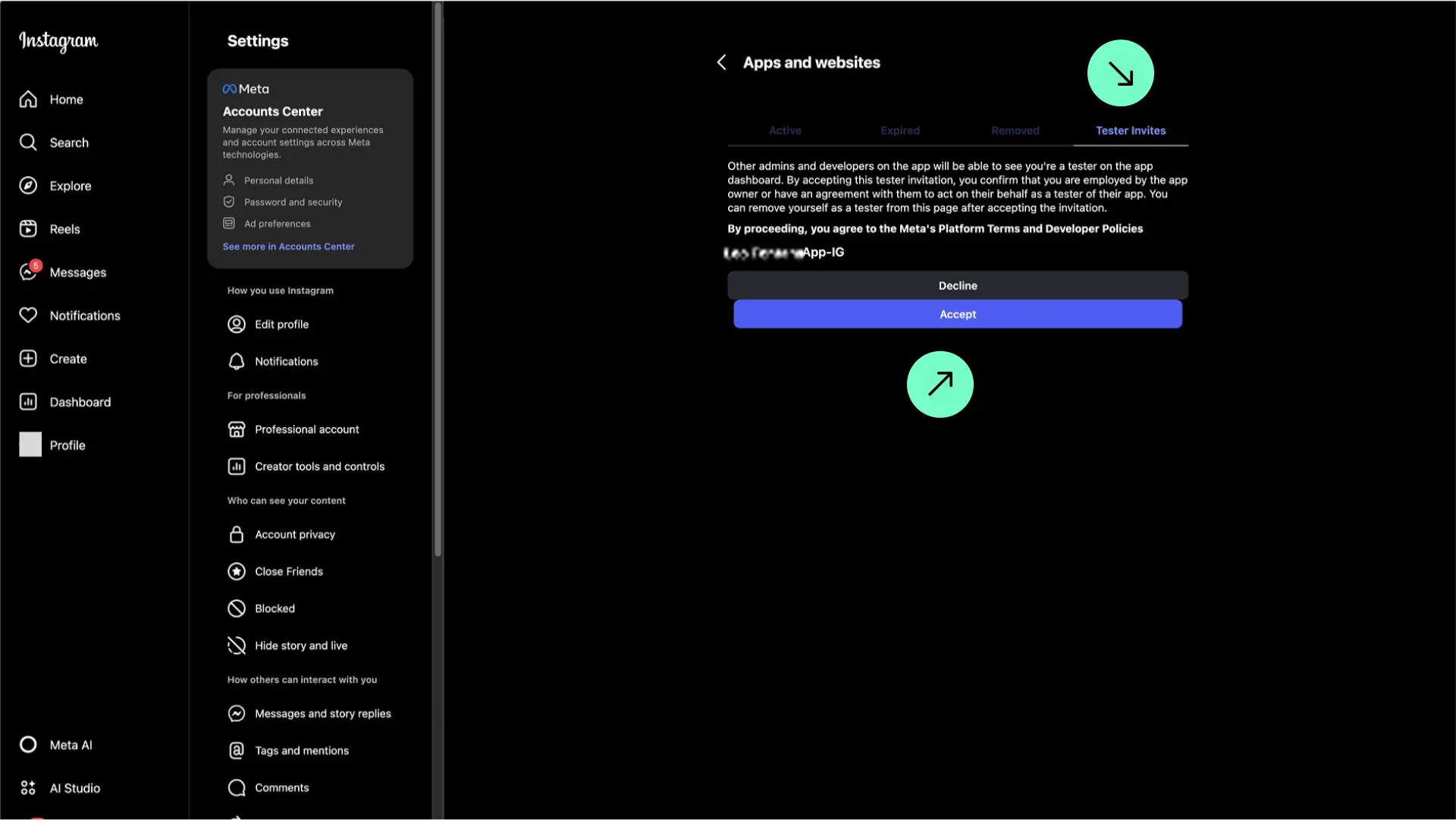Open Messages and story replies

coord(309,714)
